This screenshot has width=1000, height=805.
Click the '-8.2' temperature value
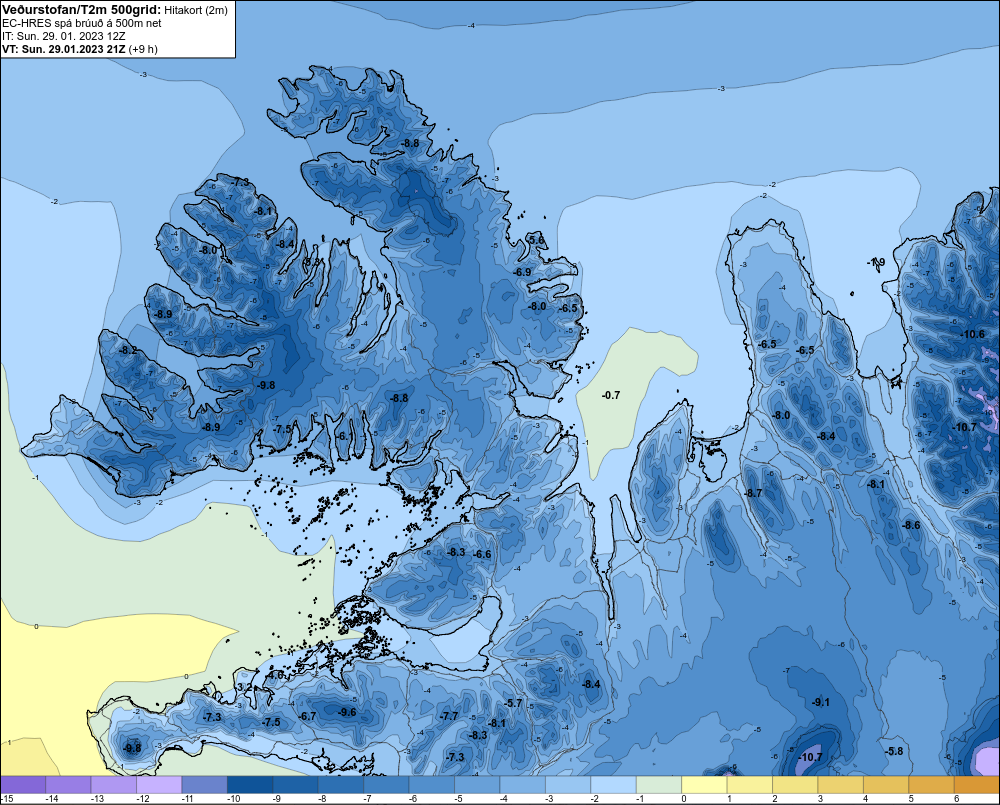coord(128,350)
